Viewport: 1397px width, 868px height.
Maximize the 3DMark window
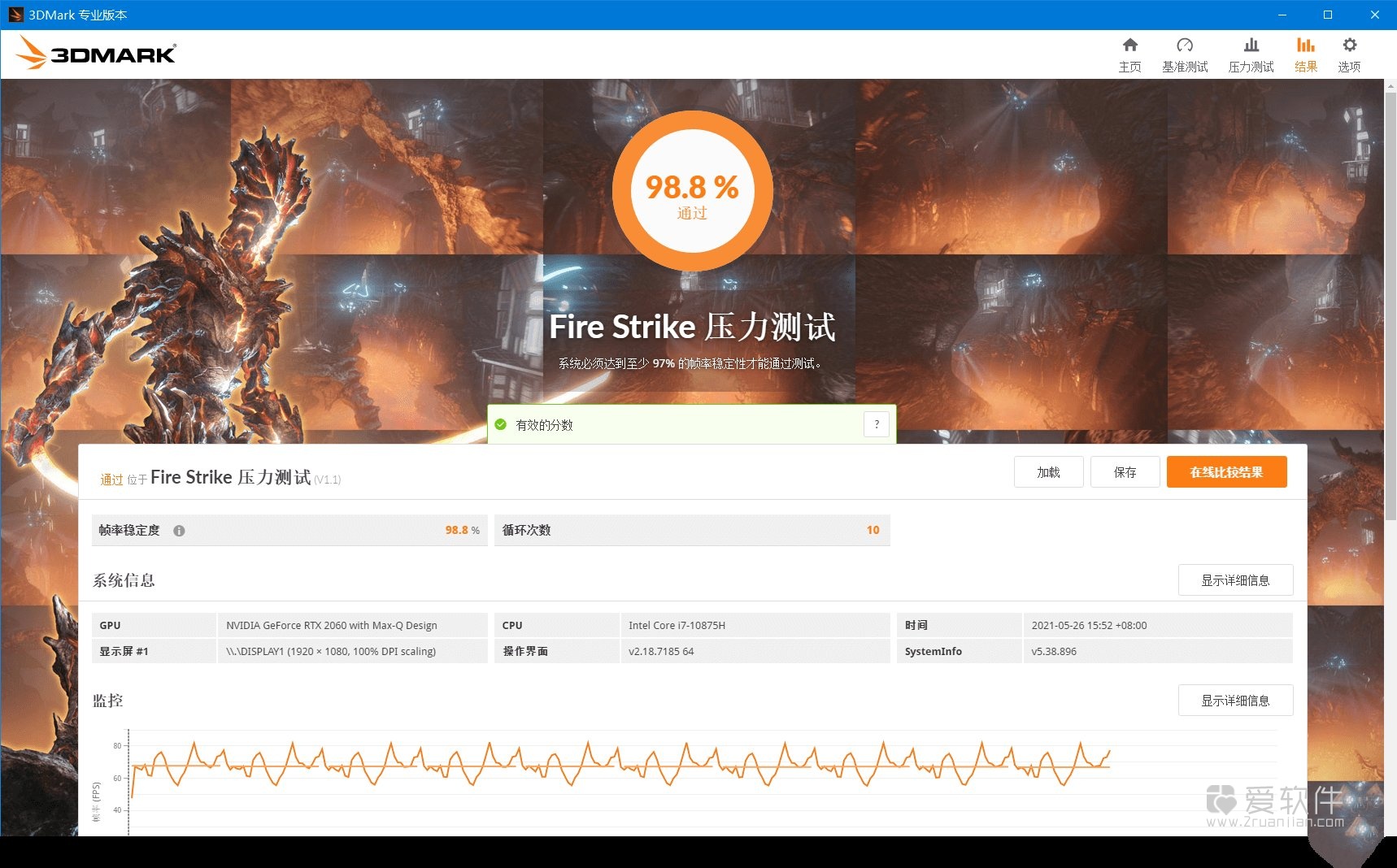coord(1328,15)
